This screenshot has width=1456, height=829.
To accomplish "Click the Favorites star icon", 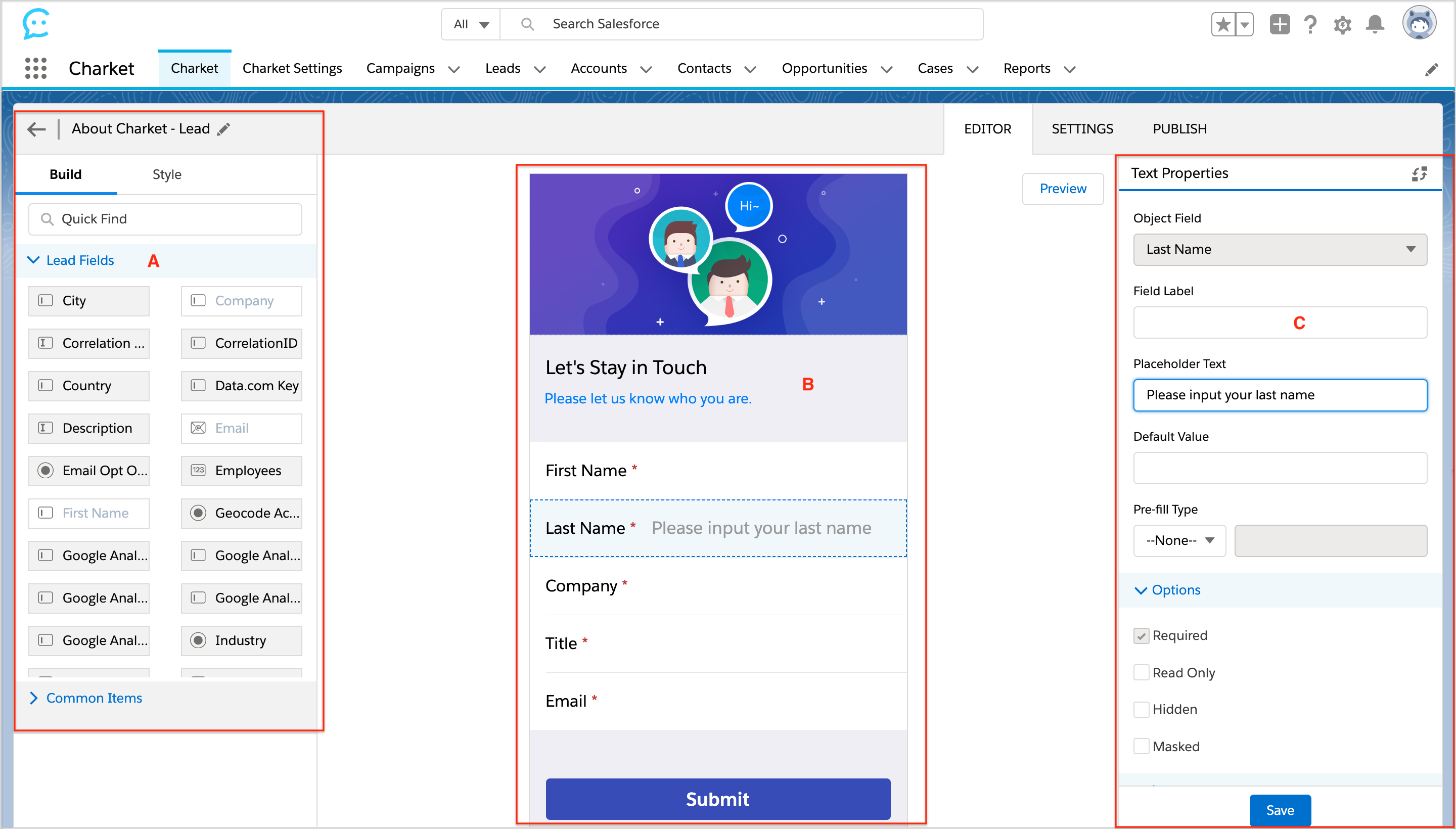I will click(1222, 24).
